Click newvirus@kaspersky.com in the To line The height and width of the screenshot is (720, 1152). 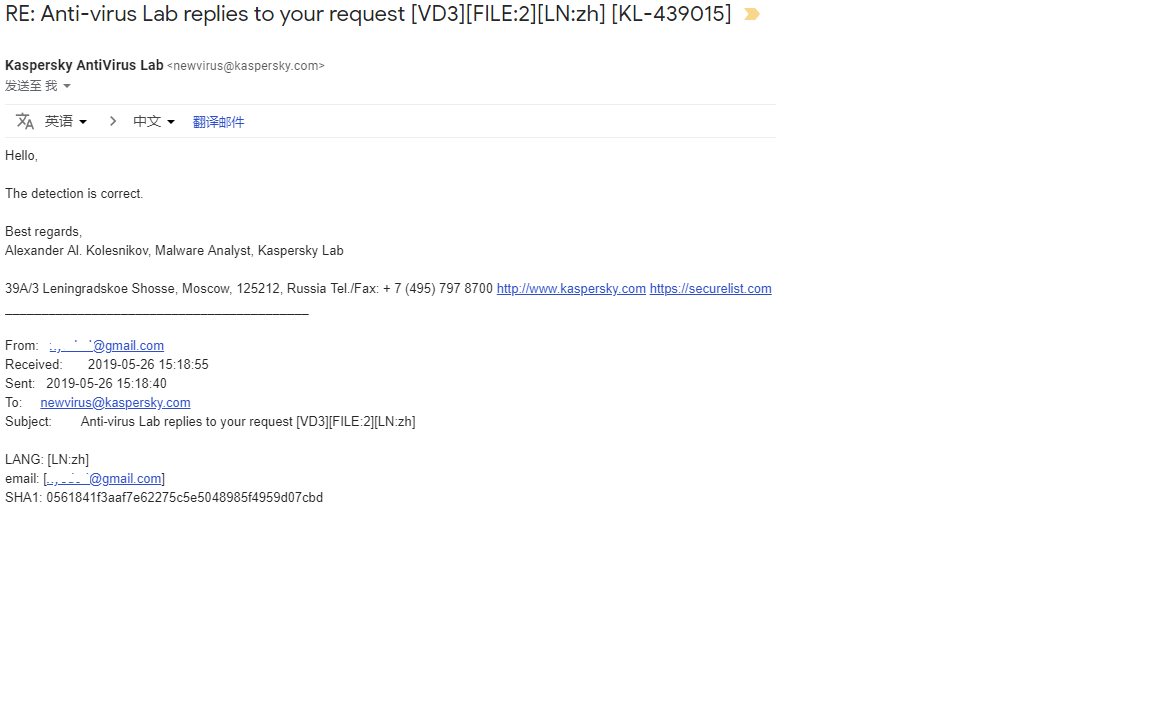115,403
